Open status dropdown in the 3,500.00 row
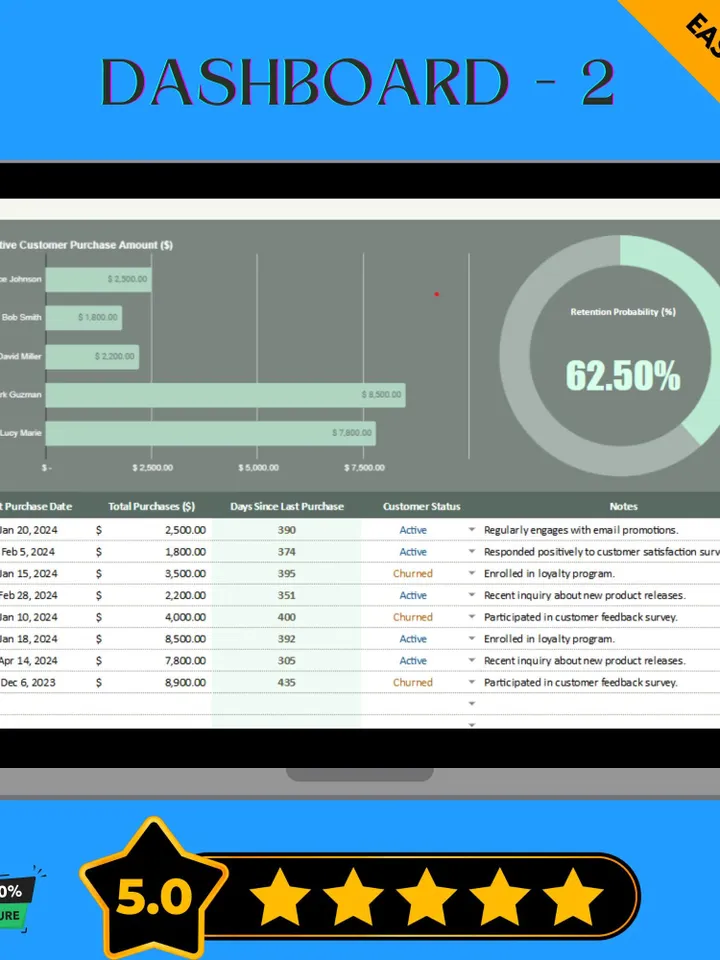 click(x=471, y=574)
